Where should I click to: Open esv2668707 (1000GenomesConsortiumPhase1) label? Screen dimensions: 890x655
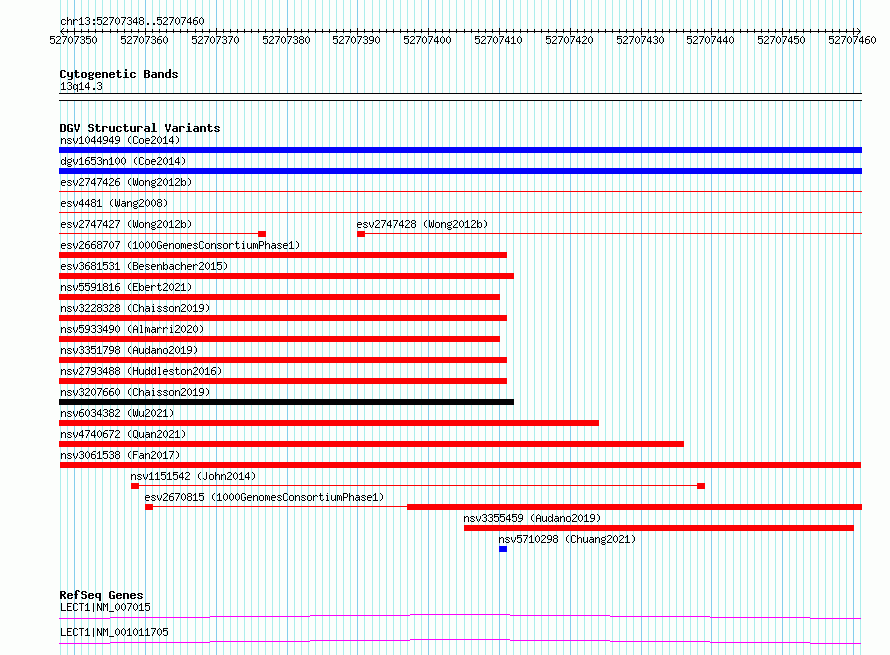[180, 245]
